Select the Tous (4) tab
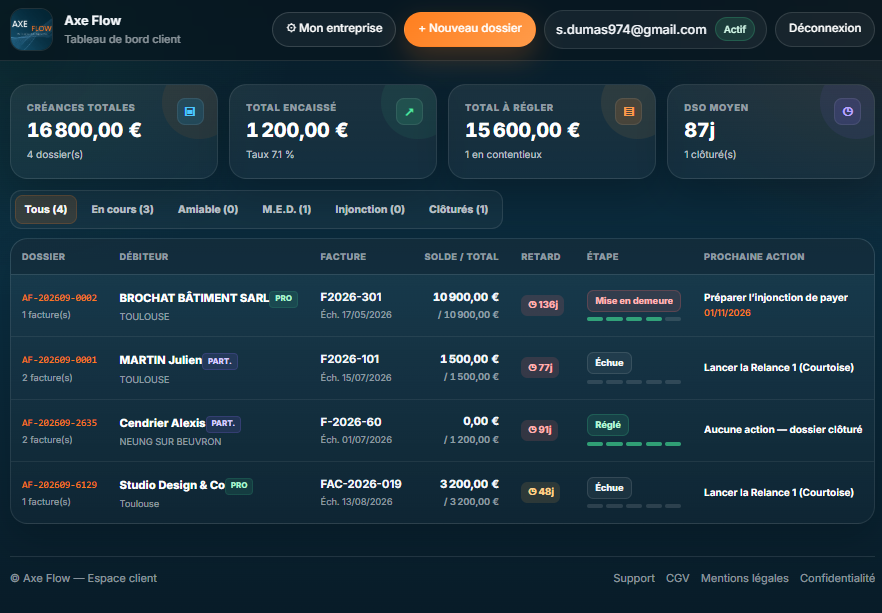882x613 pixels. coord(46,209)
